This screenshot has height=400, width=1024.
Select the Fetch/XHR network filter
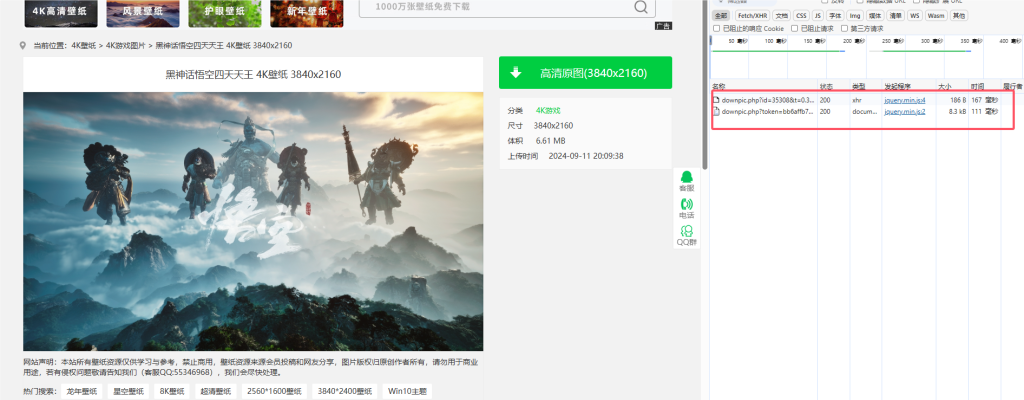(752, 16)
